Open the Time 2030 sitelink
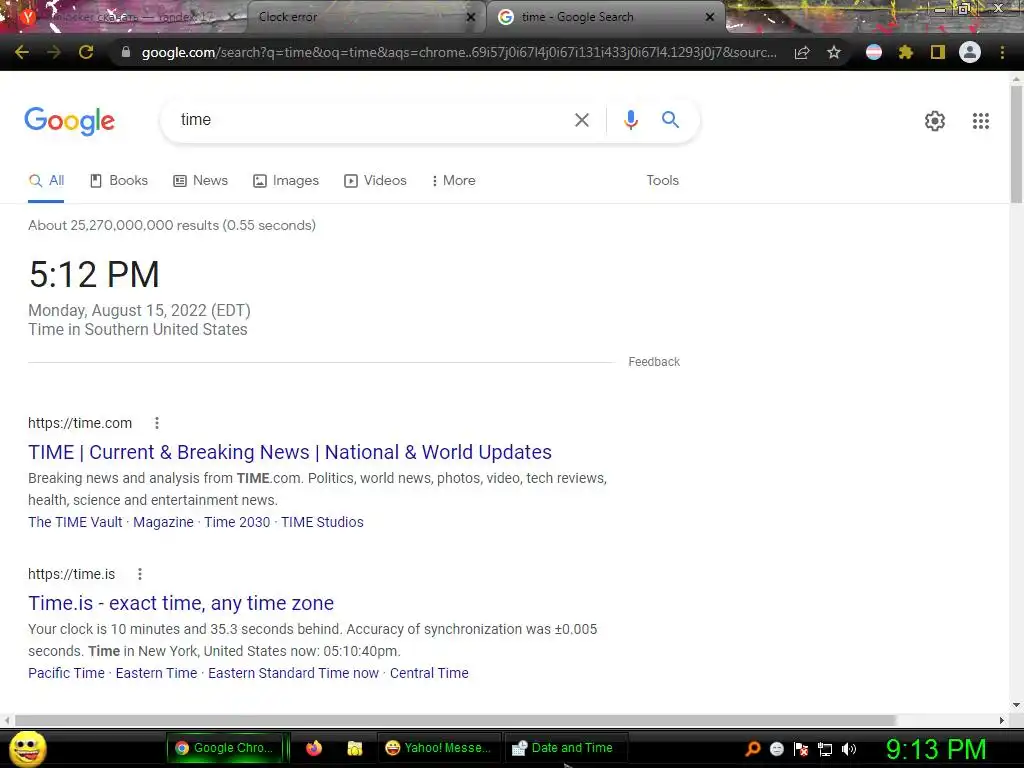The height and width of the screenshot is (768, 1024). (x=237, y=522)
